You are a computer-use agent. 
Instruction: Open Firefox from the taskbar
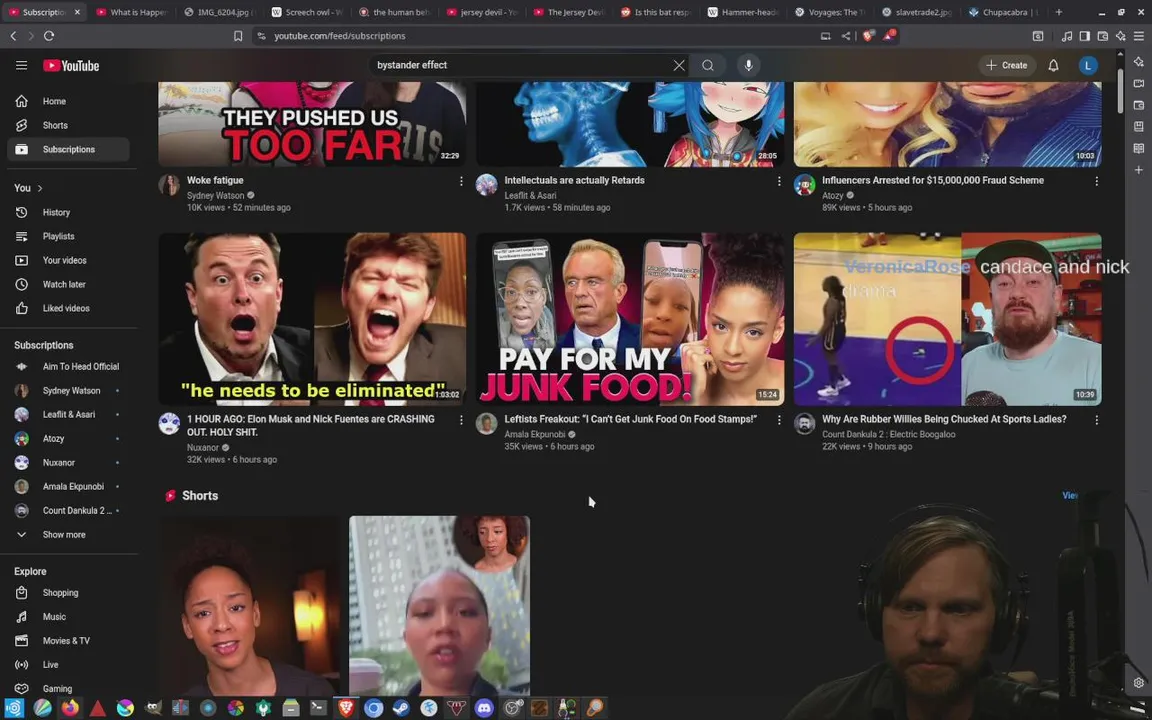pos(70,708)
